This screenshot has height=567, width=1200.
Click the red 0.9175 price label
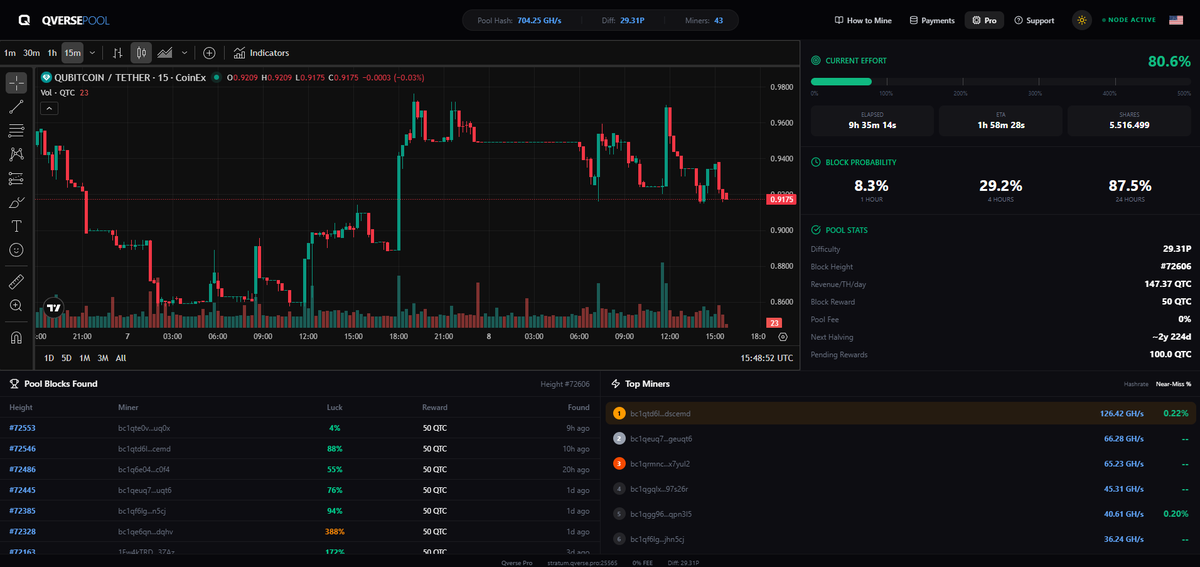(x=782, y=200)
